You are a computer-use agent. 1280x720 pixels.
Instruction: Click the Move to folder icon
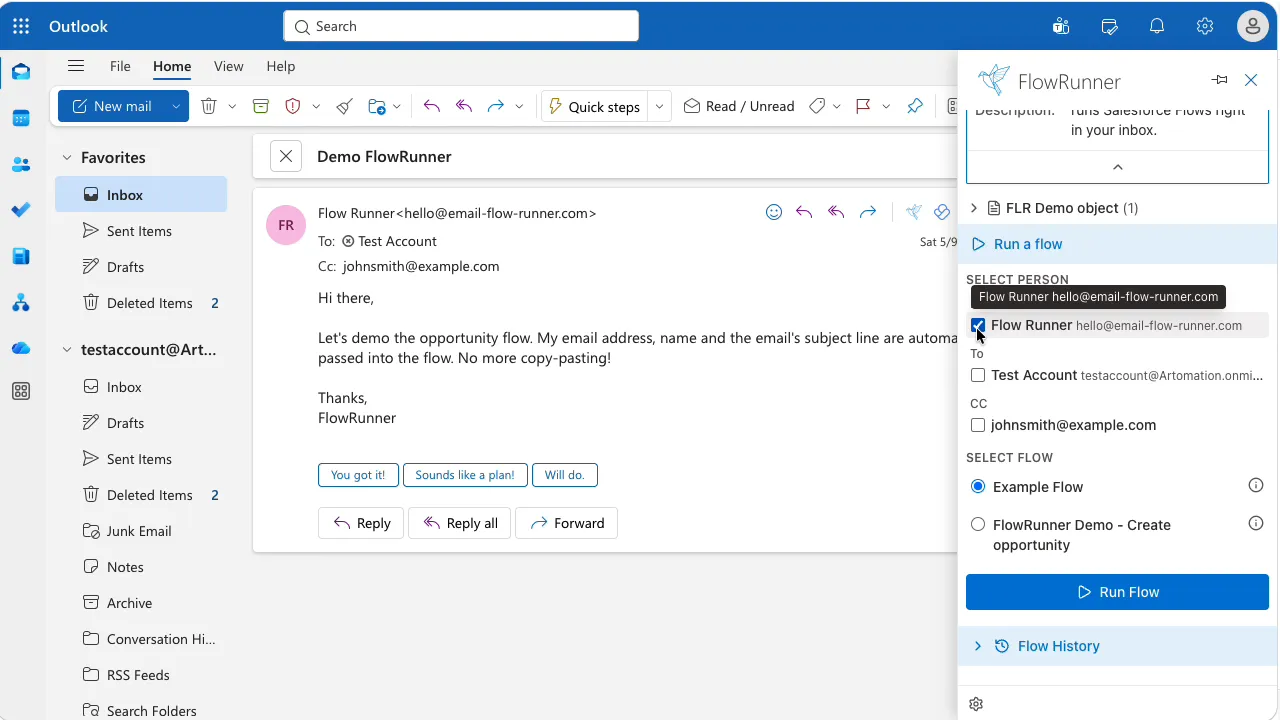377,106
